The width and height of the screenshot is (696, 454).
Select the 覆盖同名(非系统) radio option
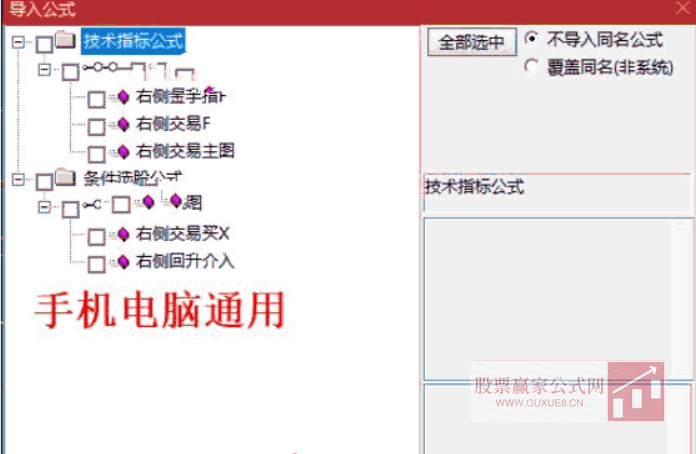coord(531,66)
